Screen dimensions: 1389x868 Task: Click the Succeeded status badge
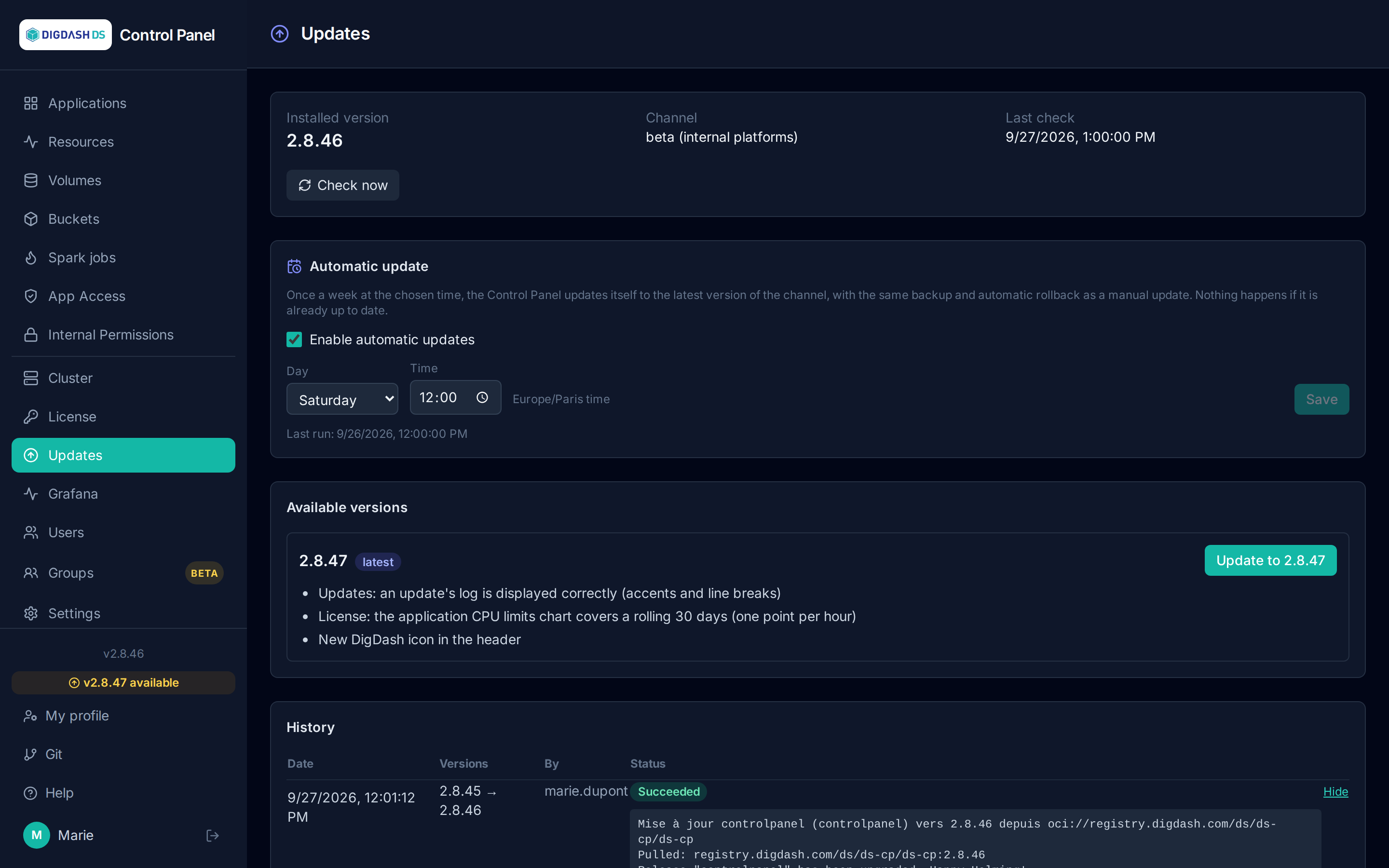668,792
